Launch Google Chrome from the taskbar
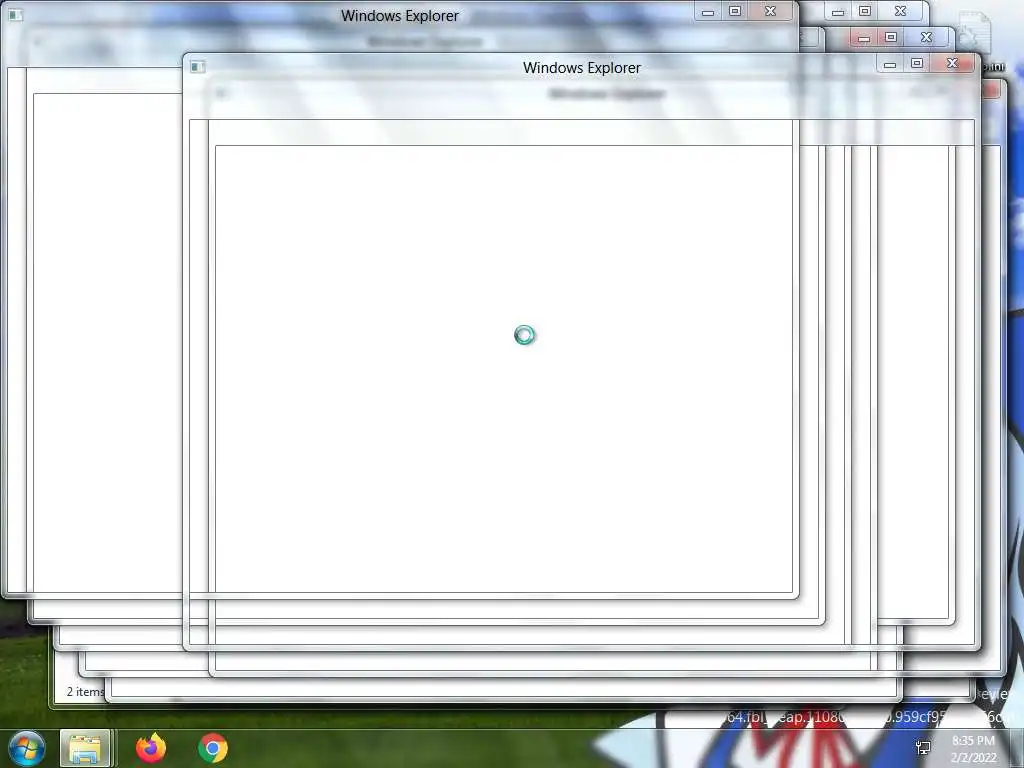Image resolution: width=1024 pixels, height=768 pixels. [x=213, y=748]
